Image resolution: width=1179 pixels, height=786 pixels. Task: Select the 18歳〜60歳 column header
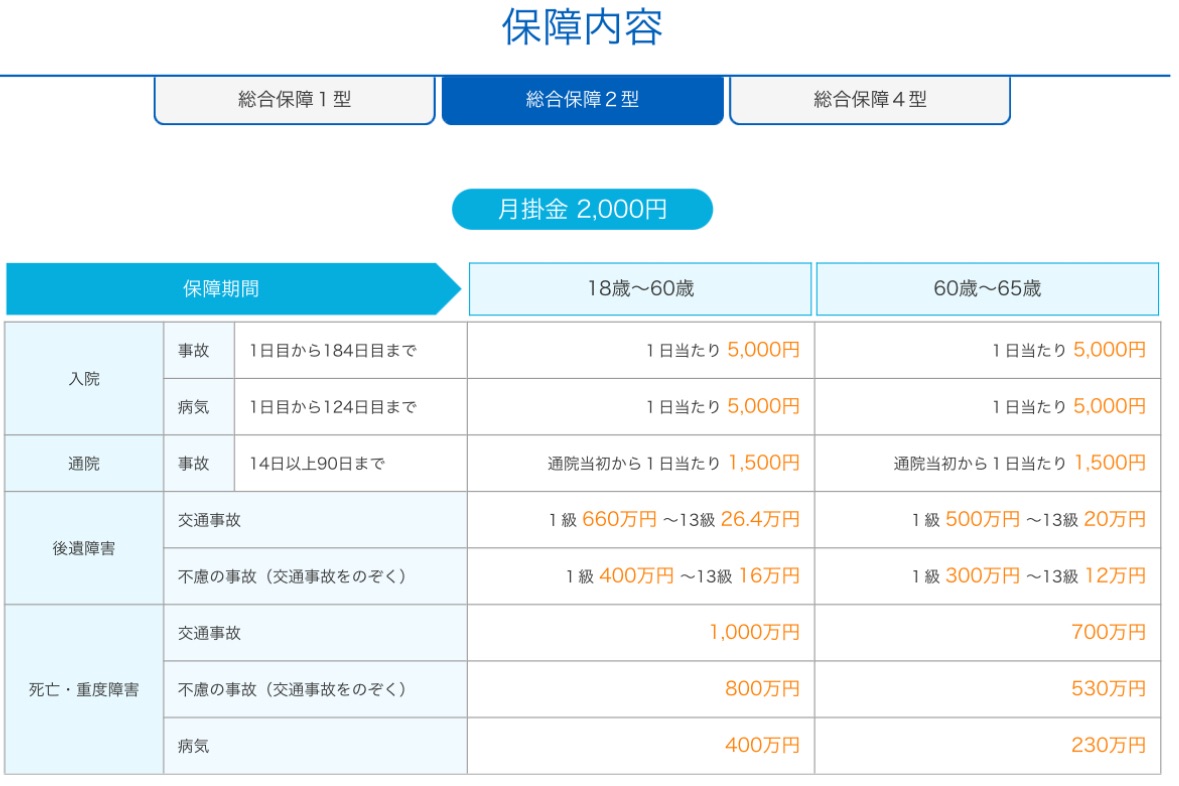[640, 289]
